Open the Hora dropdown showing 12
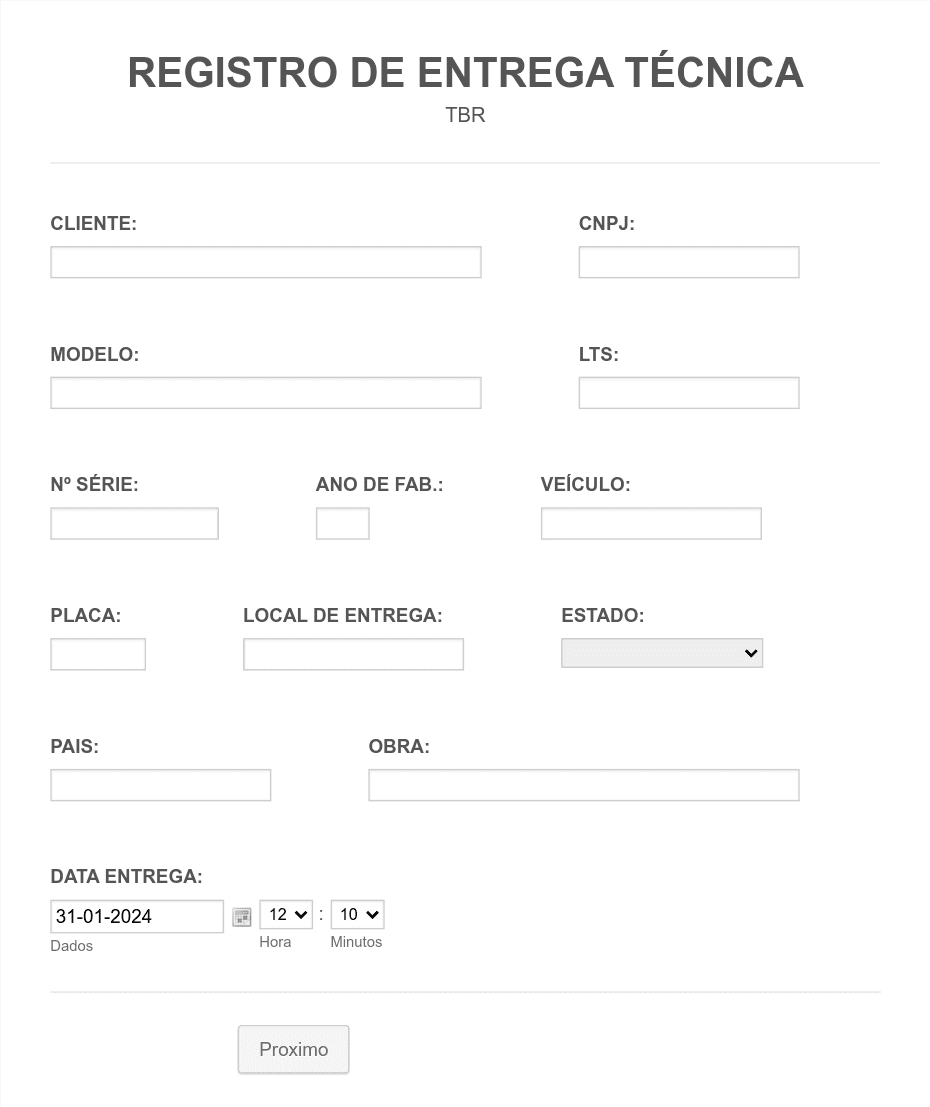This screenshot has width=930, height=1107. [x=286, y=915]
